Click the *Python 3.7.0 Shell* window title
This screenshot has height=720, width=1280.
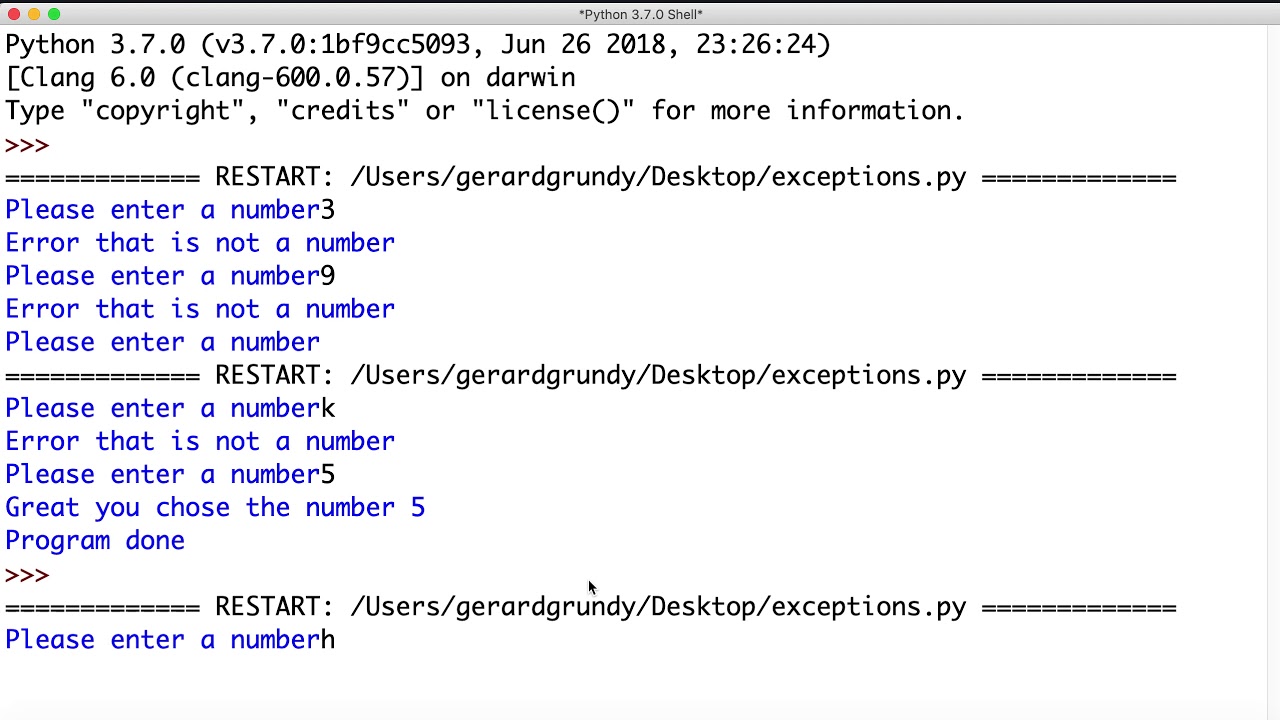[640, 14]
